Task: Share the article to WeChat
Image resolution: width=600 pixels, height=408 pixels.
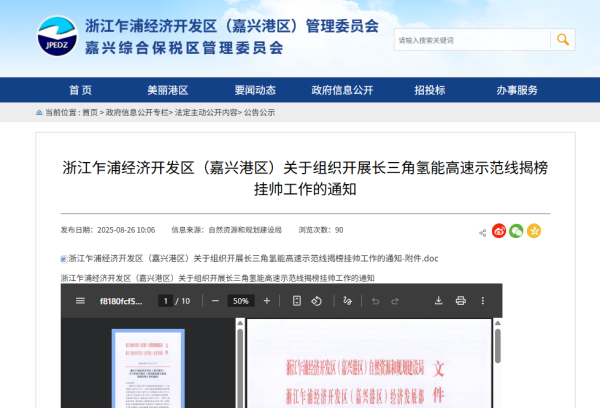Action: click(516, 231)
